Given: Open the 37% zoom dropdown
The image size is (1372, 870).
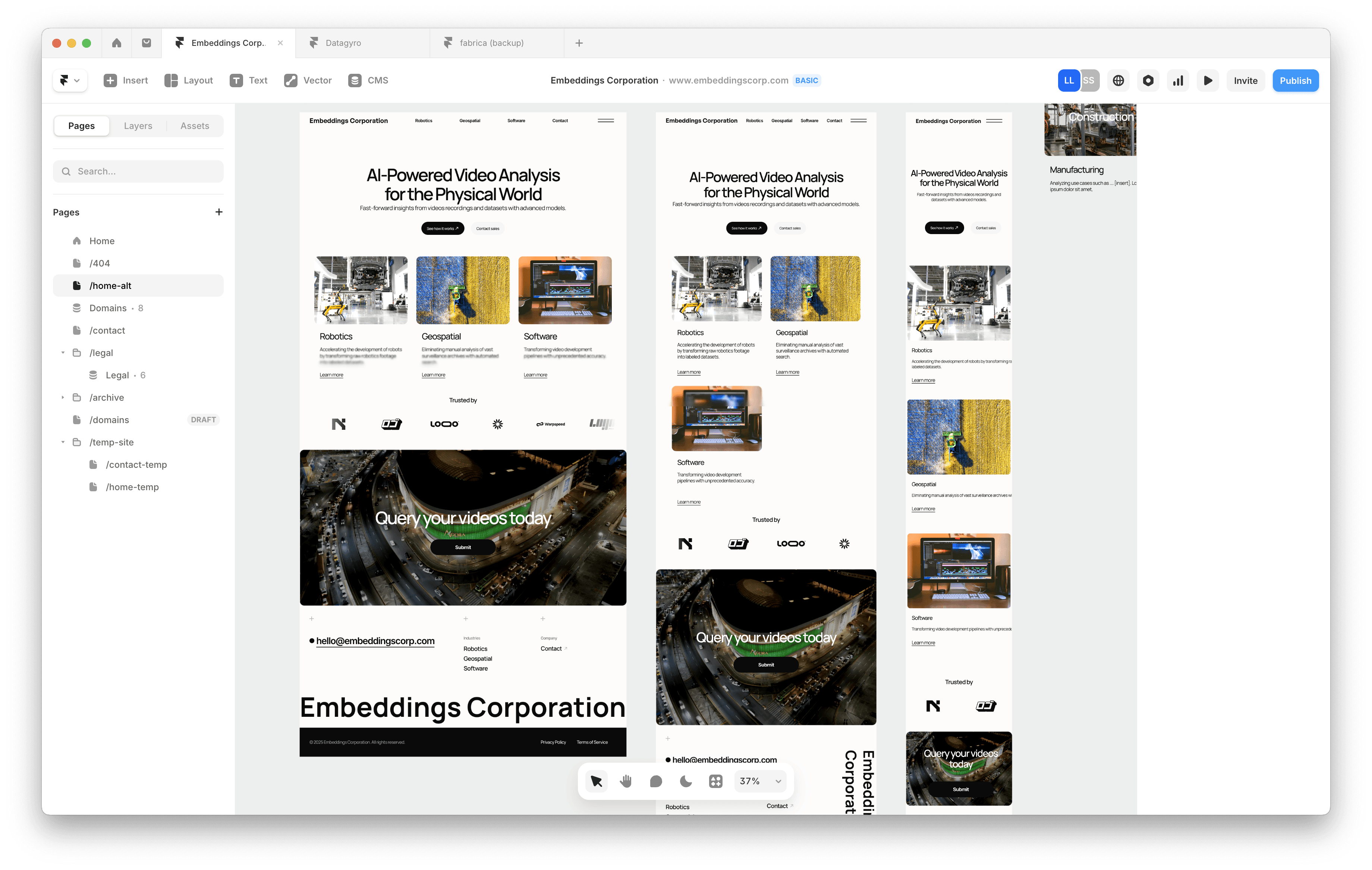Looking at the screenshot, I should (760, 781).
